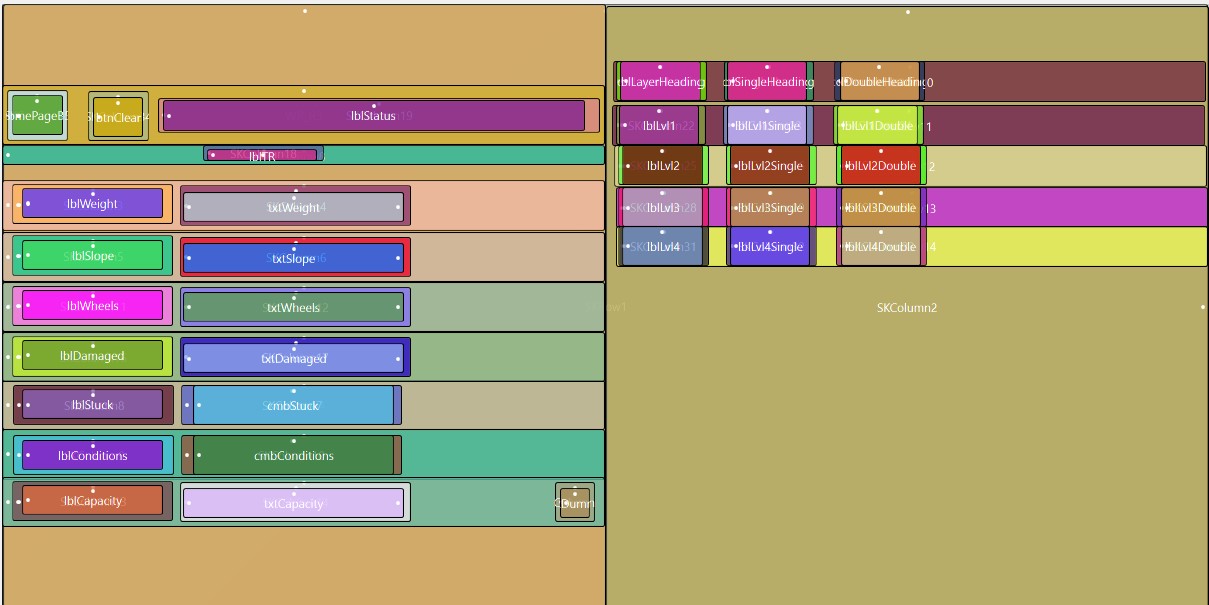Viewport: 1209px width, 605px height.
Task: Select the lblLvl4Single label
Action: (x=769, y=247)
